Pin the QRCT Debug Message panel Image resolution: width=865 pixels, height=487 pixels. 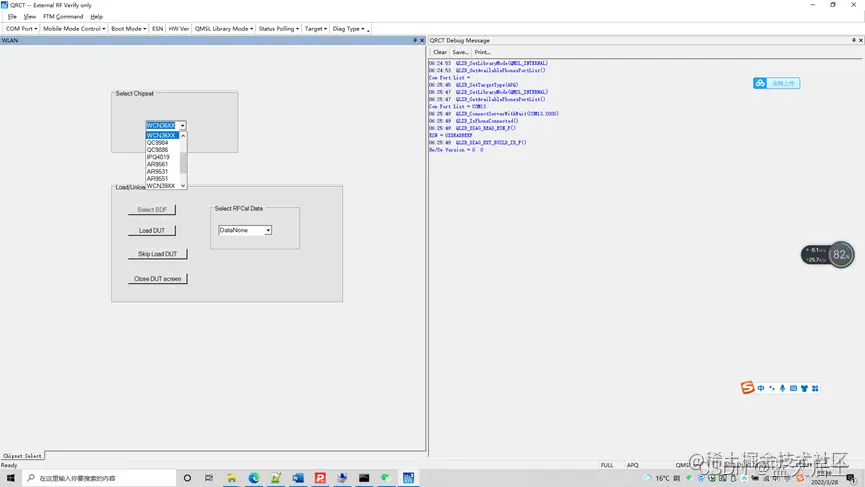pyautogui.click(x=853, y=40)
